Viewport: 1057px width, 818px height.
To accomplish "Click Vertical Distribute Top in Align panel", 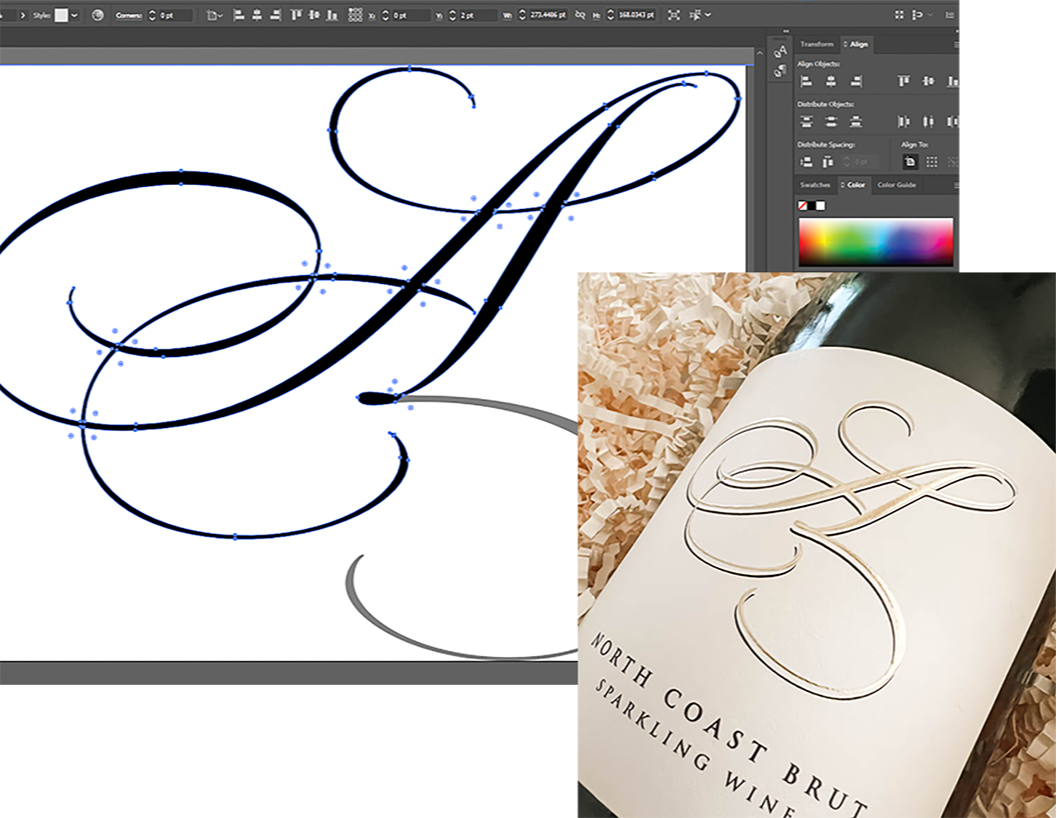I will click(806, 121).
